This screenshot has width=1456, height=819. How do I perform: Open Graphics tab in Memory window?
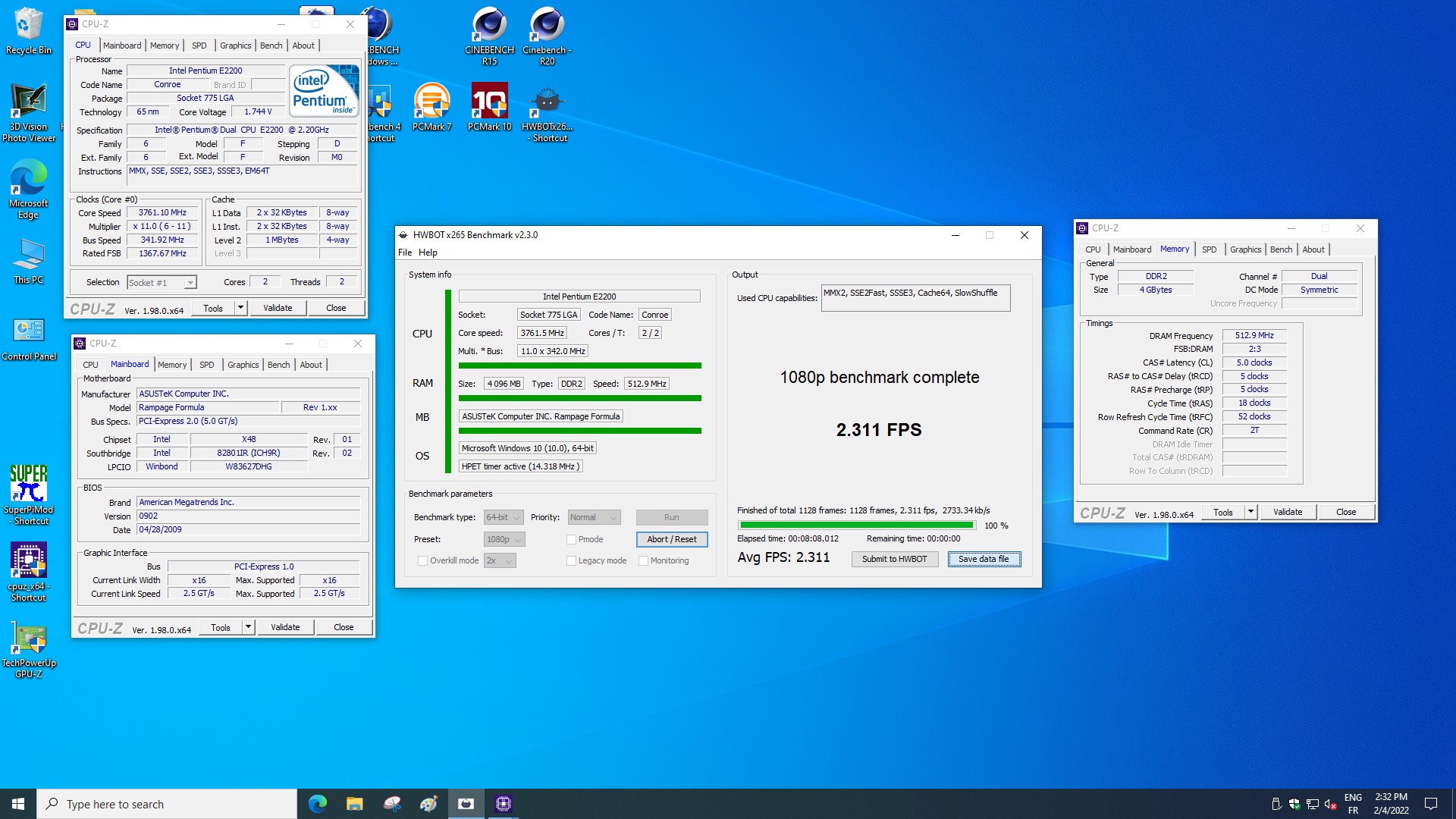click(1245, 249)
